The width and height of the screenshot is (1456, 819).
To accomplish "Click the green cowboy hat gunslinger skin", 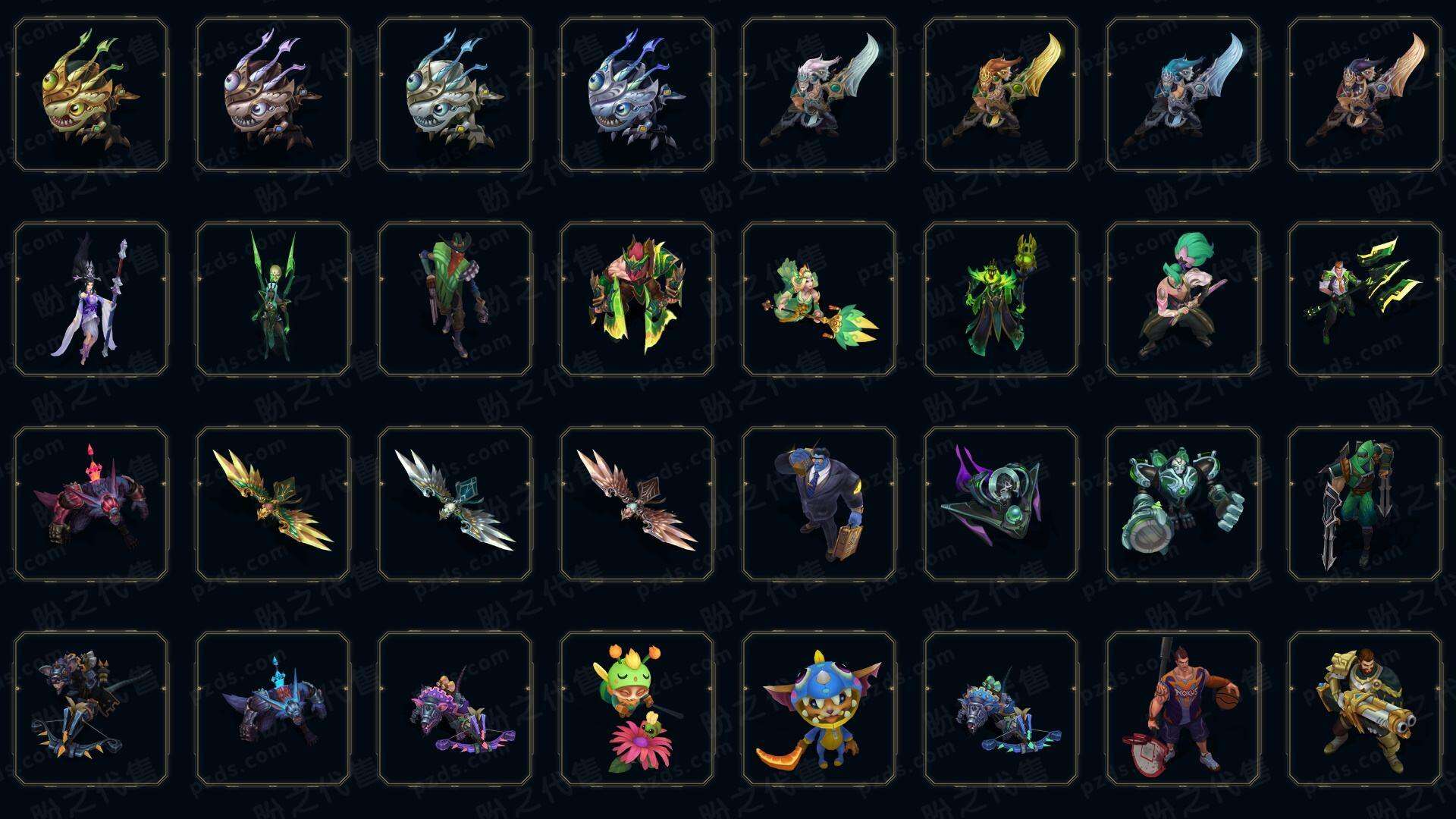I will tap(455, 299).
